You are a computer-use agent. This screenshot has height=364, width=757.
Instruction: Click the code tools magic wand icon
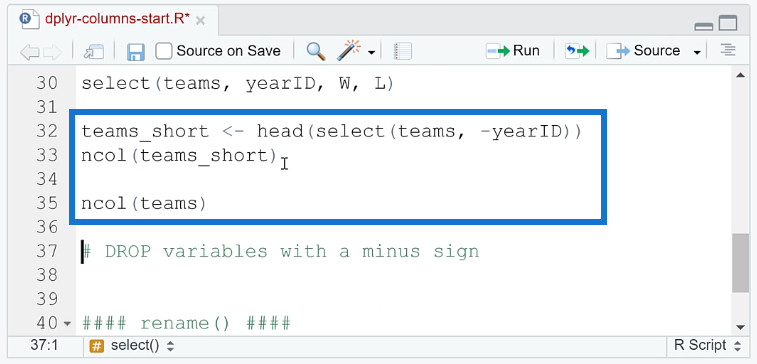pyautogui.click(x=350, y=51)
